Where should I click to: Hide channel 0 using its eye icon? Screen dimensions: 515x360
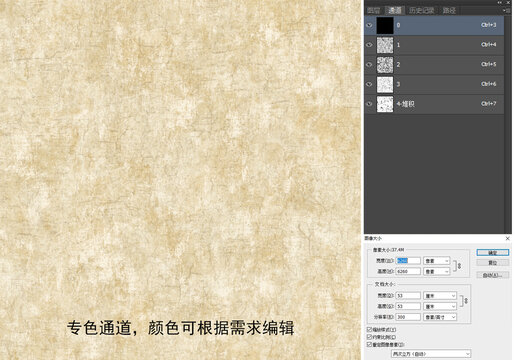pyautogui.click(x=369, y=25)
